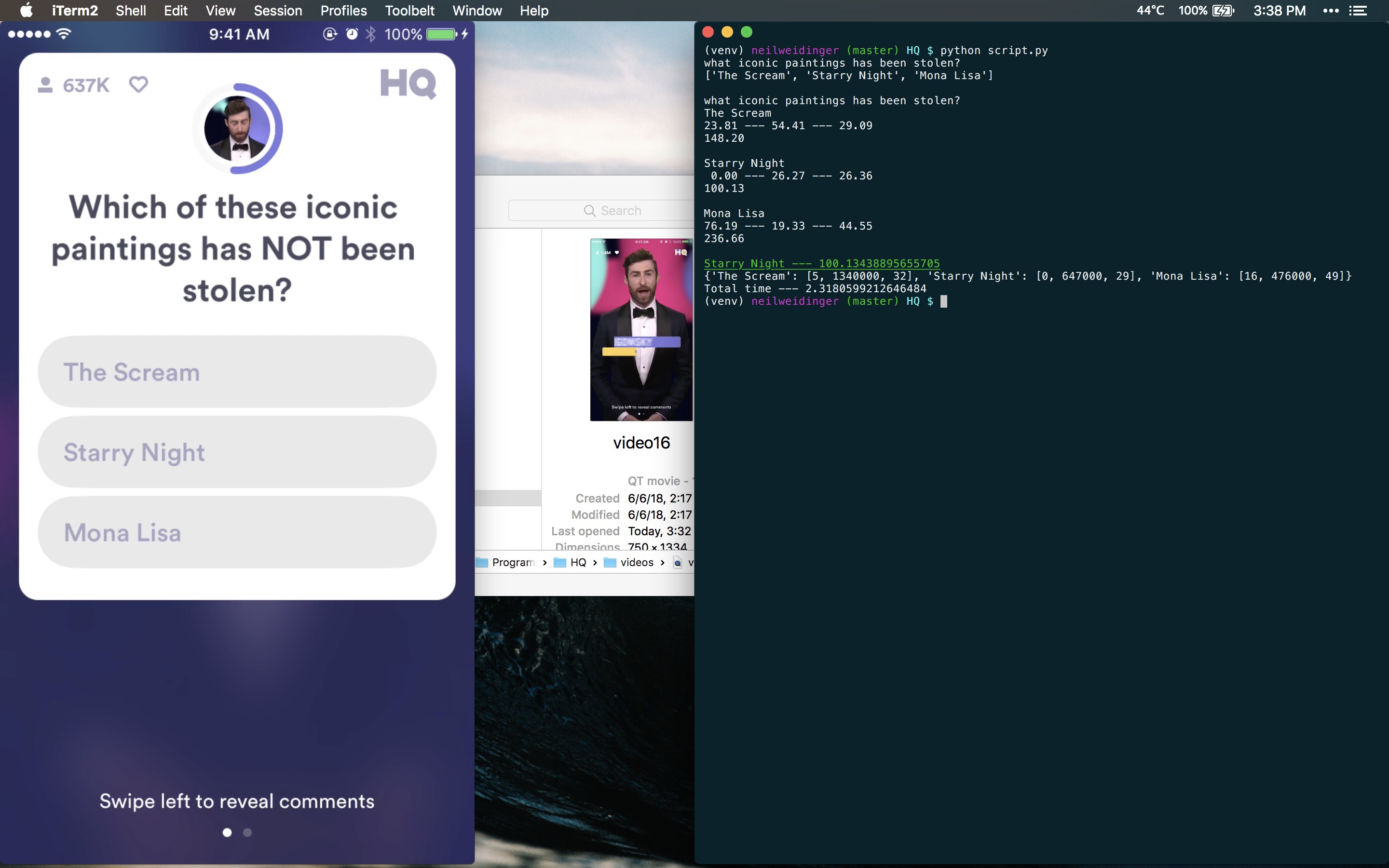Click the green zoom button on iTerm window

pyautogui.click(x=746, y=32)
